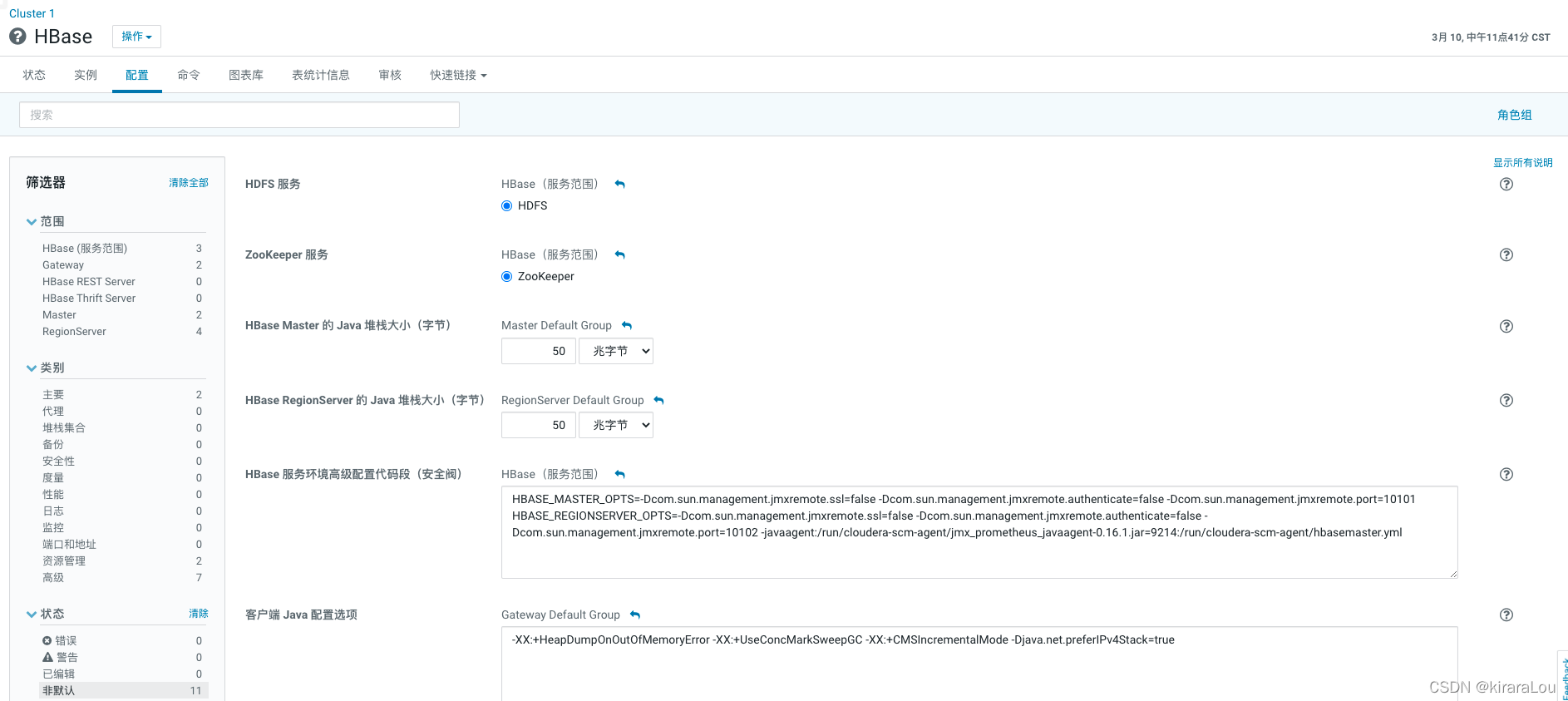This screenshot has height=701, width=1568.
Task: Click the 搜索 configuration search field
Action: pos(239,115)
